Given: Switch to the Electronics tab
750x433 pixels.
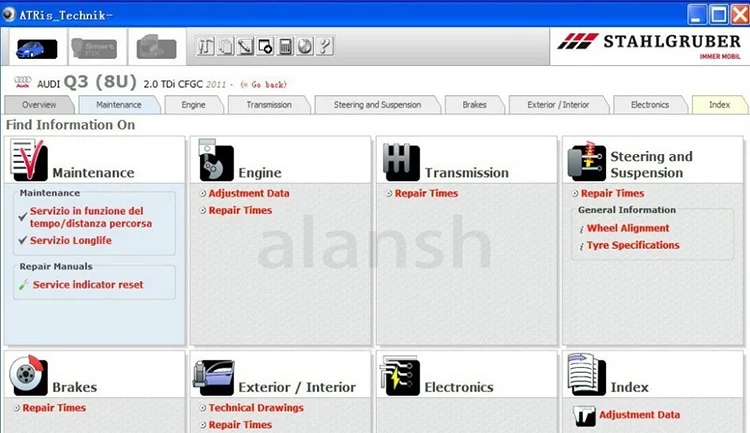Looking at the screenshot, I should [x=650, y=105].
